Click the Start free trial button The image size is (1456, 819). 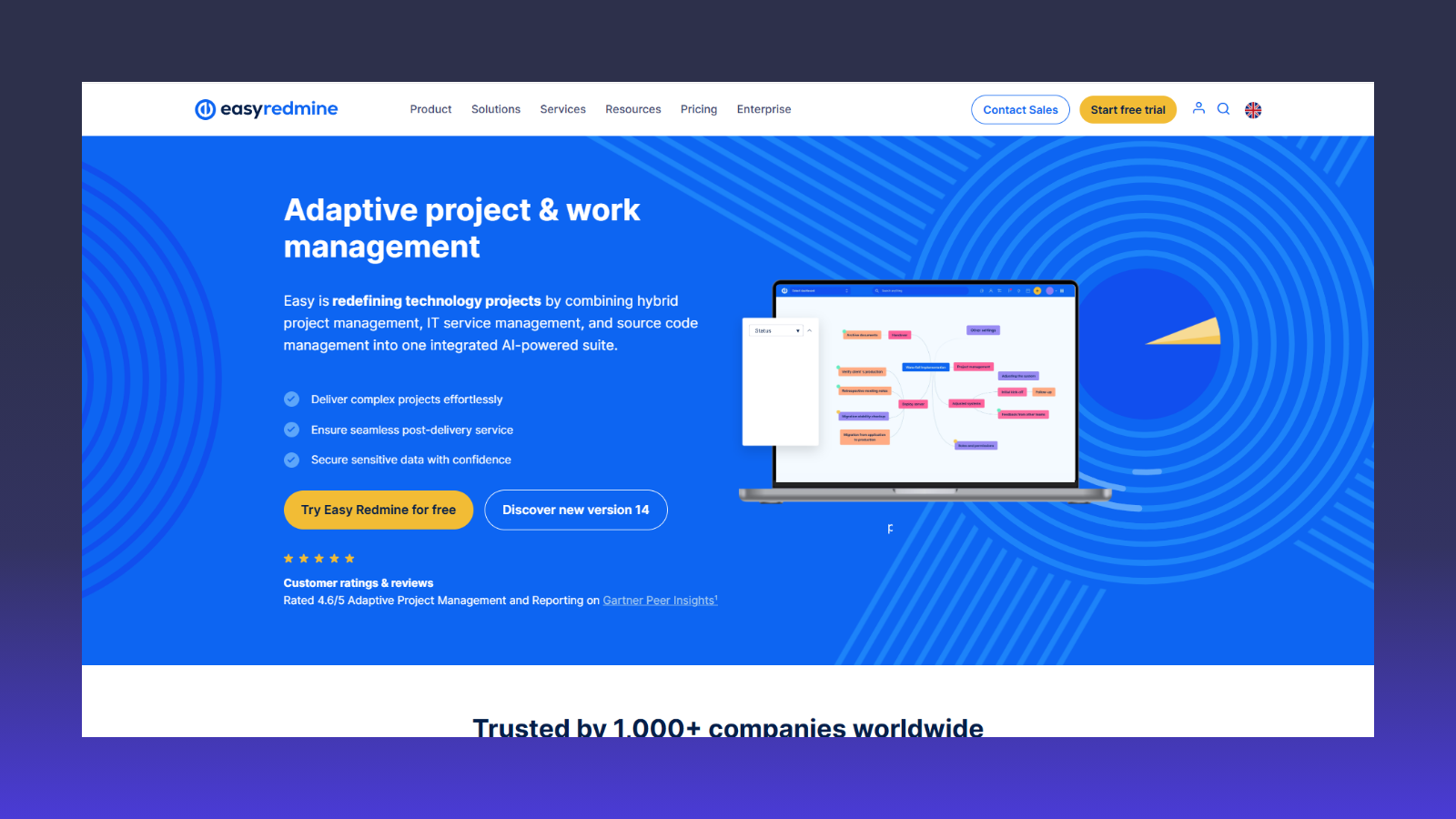tap(1128, 110)
